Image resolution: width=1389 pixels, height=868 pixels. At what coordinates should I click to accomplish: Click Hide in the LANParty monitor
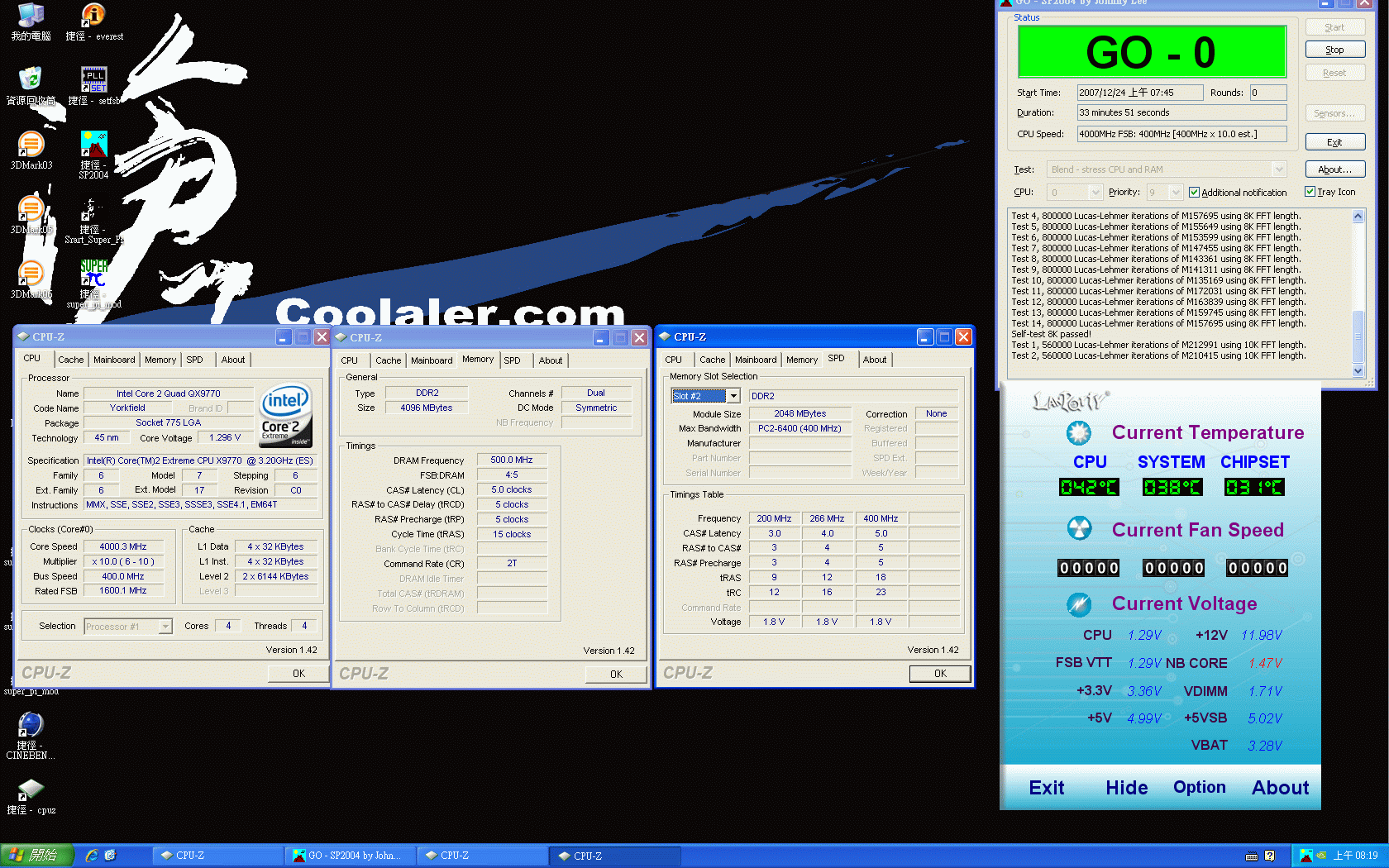pos(1126,788)
